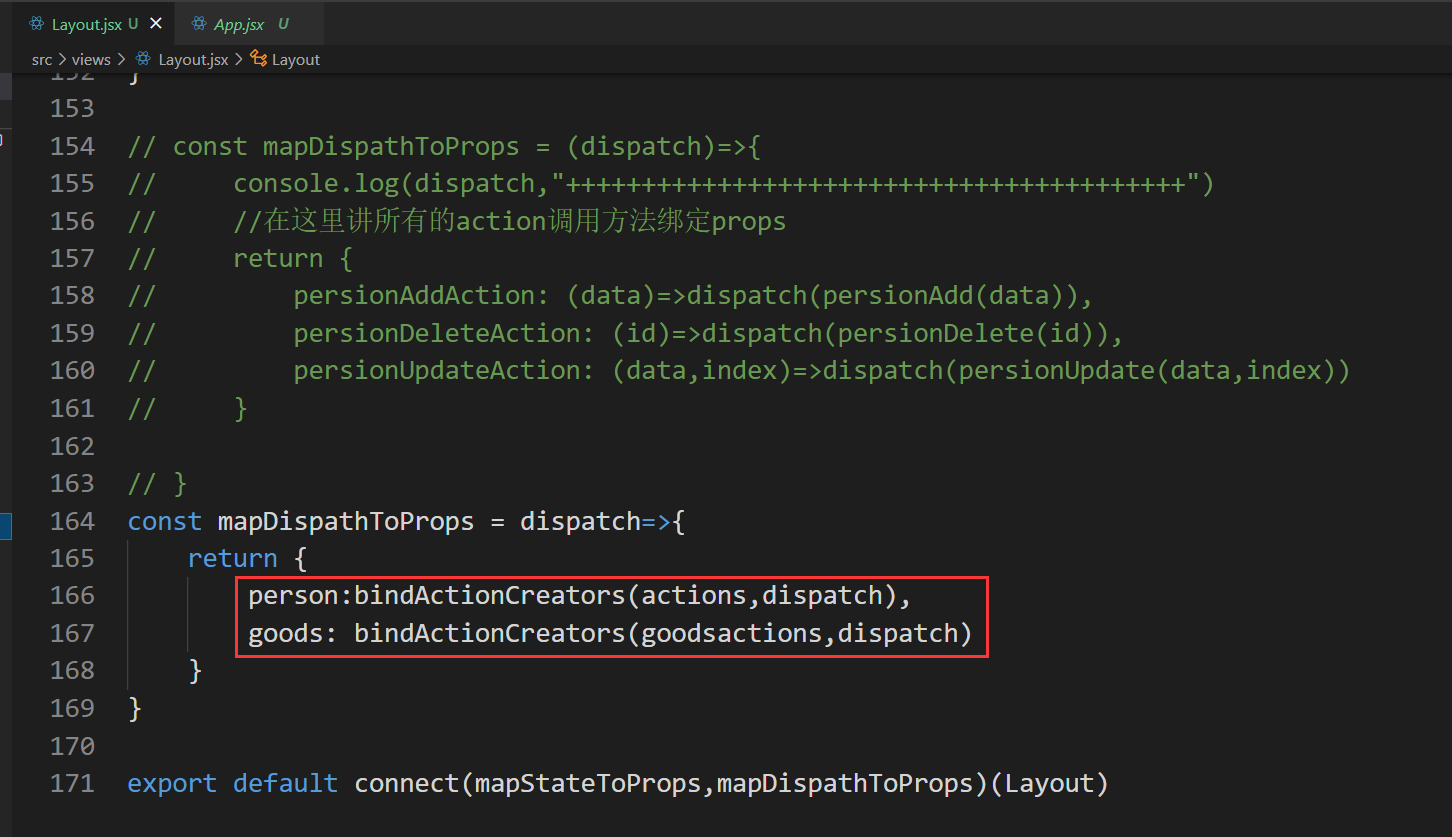Click the React icon on the Layout.jsx tab
The width and height of the screenshot is (1452, 837).
pos(37,22)
